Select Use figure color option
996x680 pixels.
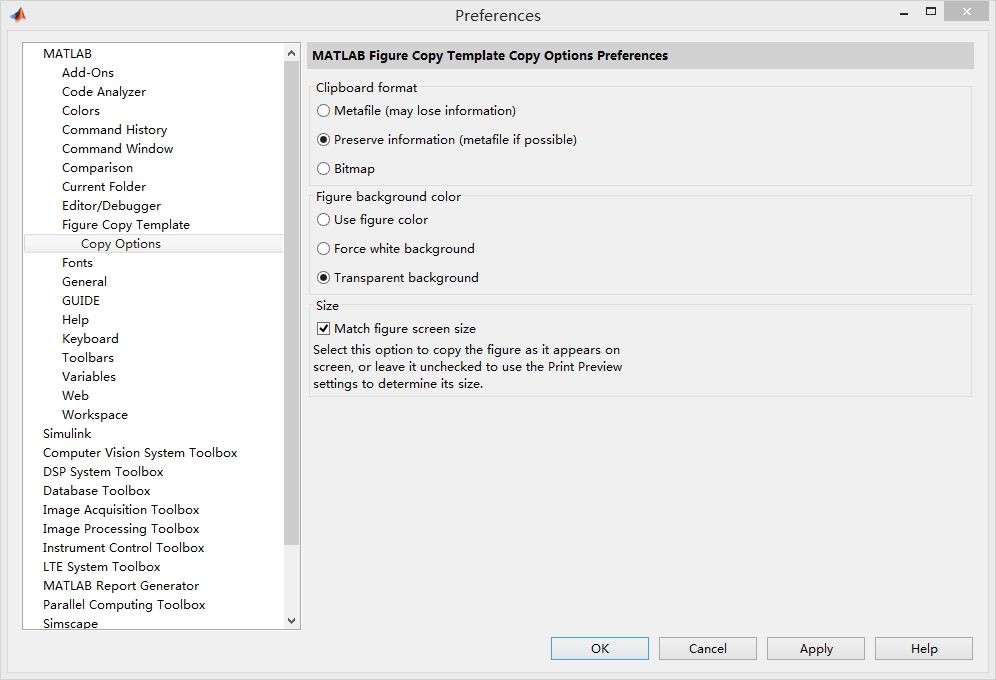pyautogui.click(x=323, y=219)
